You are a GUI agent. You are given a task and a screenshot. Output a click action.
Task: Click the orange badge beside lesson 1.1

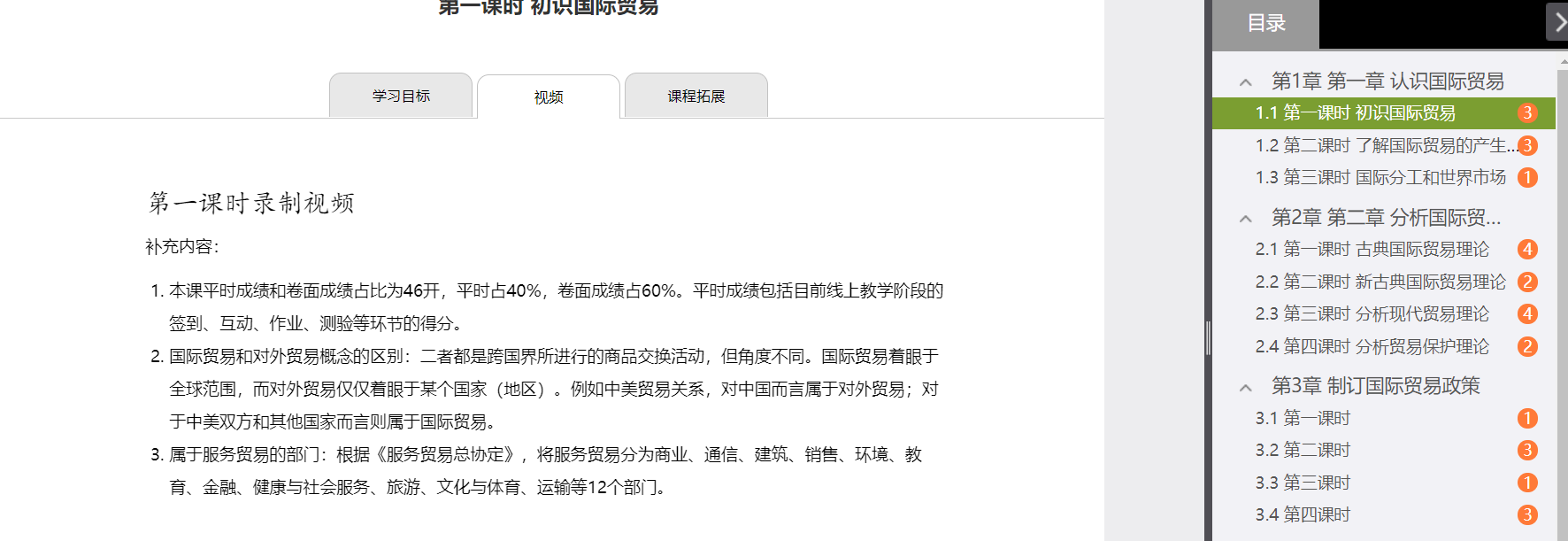[1527, 113]
